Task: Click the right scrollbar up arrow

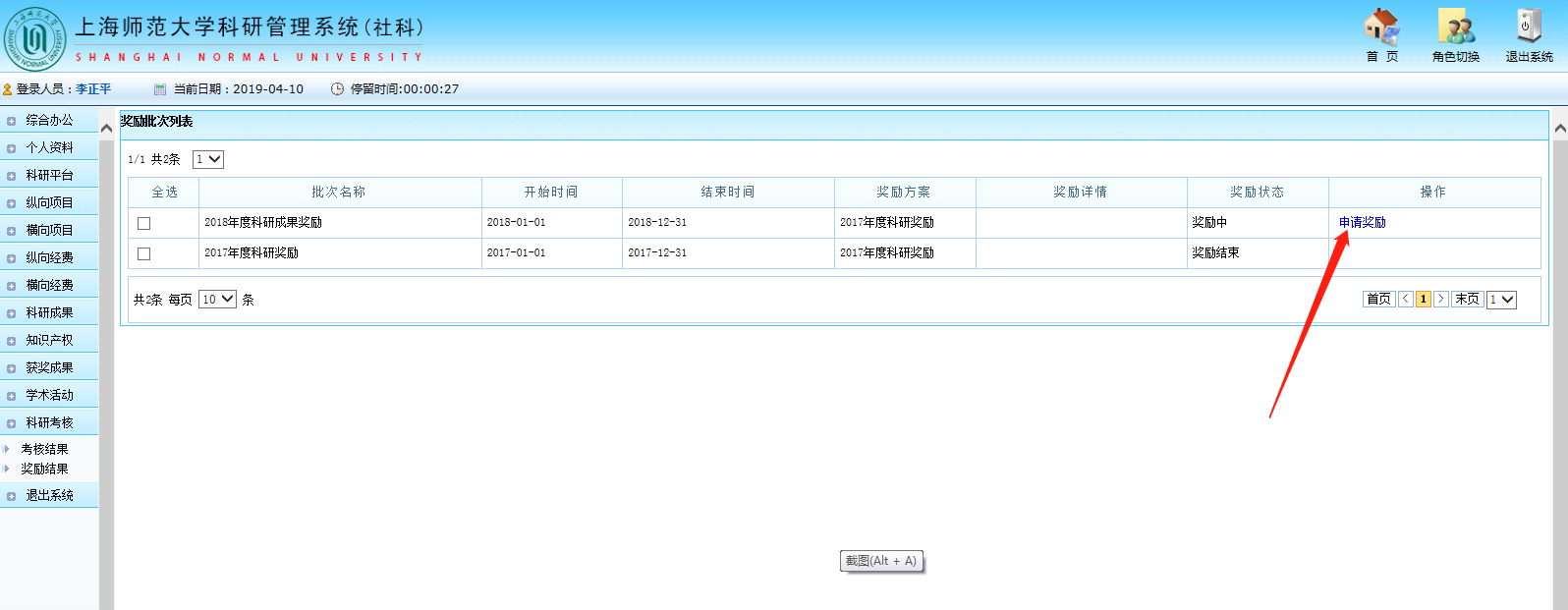Action: pos(1560,128)
